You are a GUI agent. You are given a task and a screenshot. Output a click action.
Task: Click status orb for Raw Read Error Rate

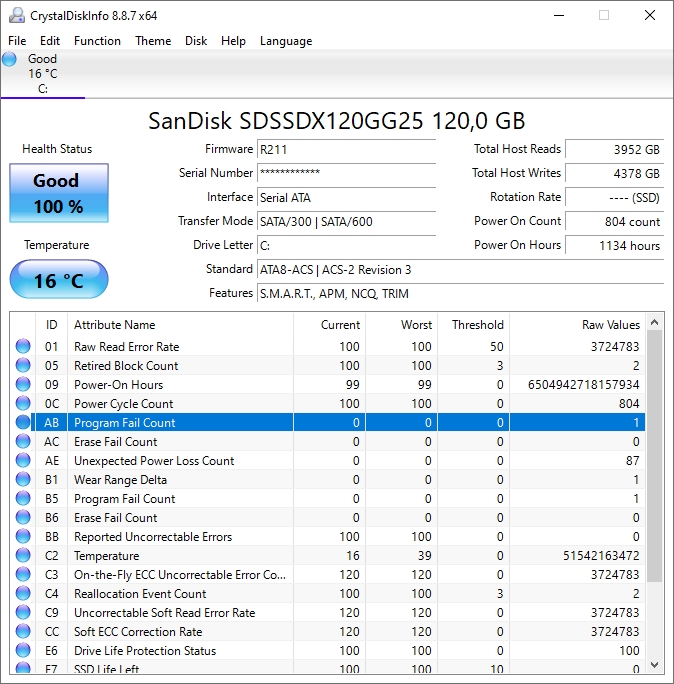tap(23, 346)
